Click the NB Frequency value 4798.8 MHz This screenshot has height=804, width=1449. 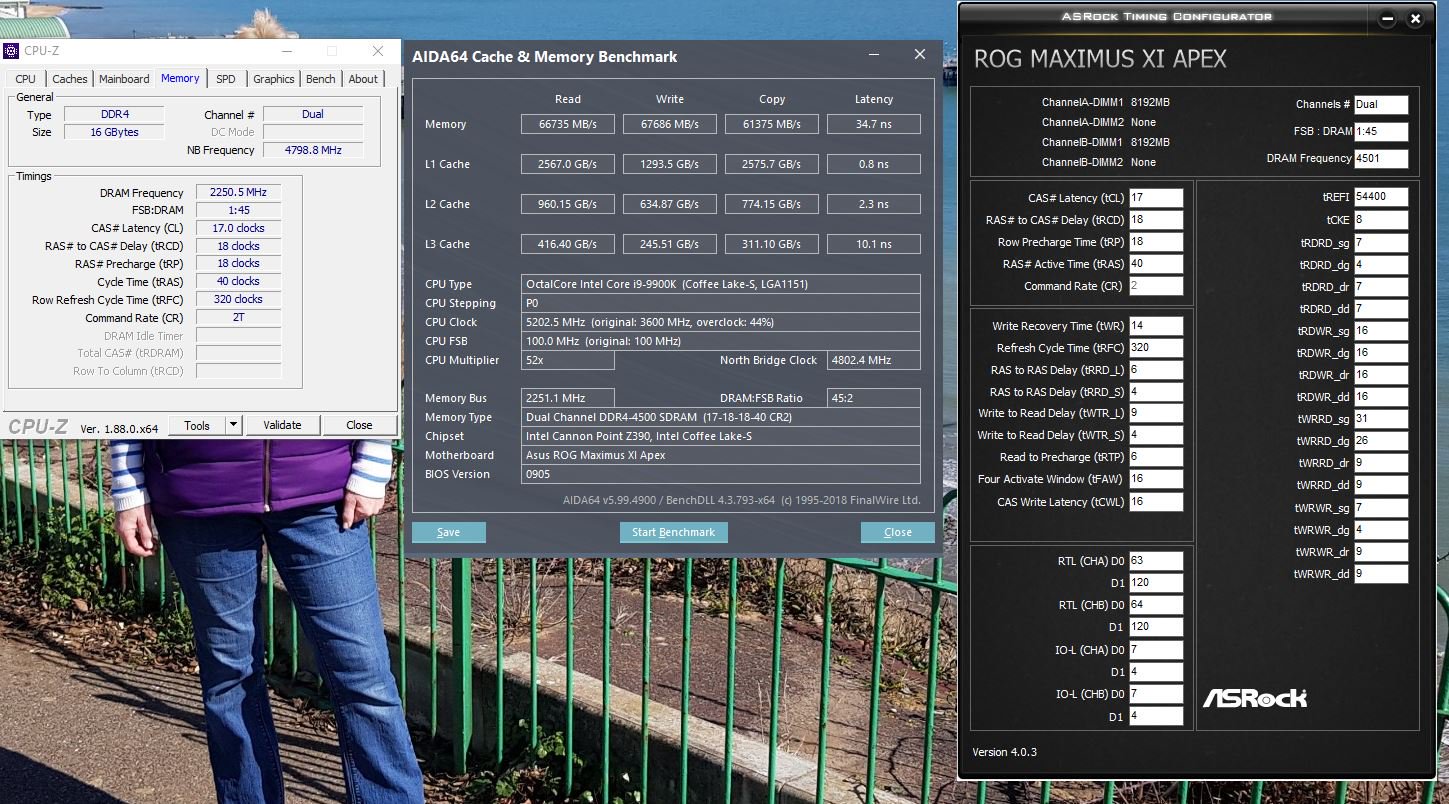point(313,150)
